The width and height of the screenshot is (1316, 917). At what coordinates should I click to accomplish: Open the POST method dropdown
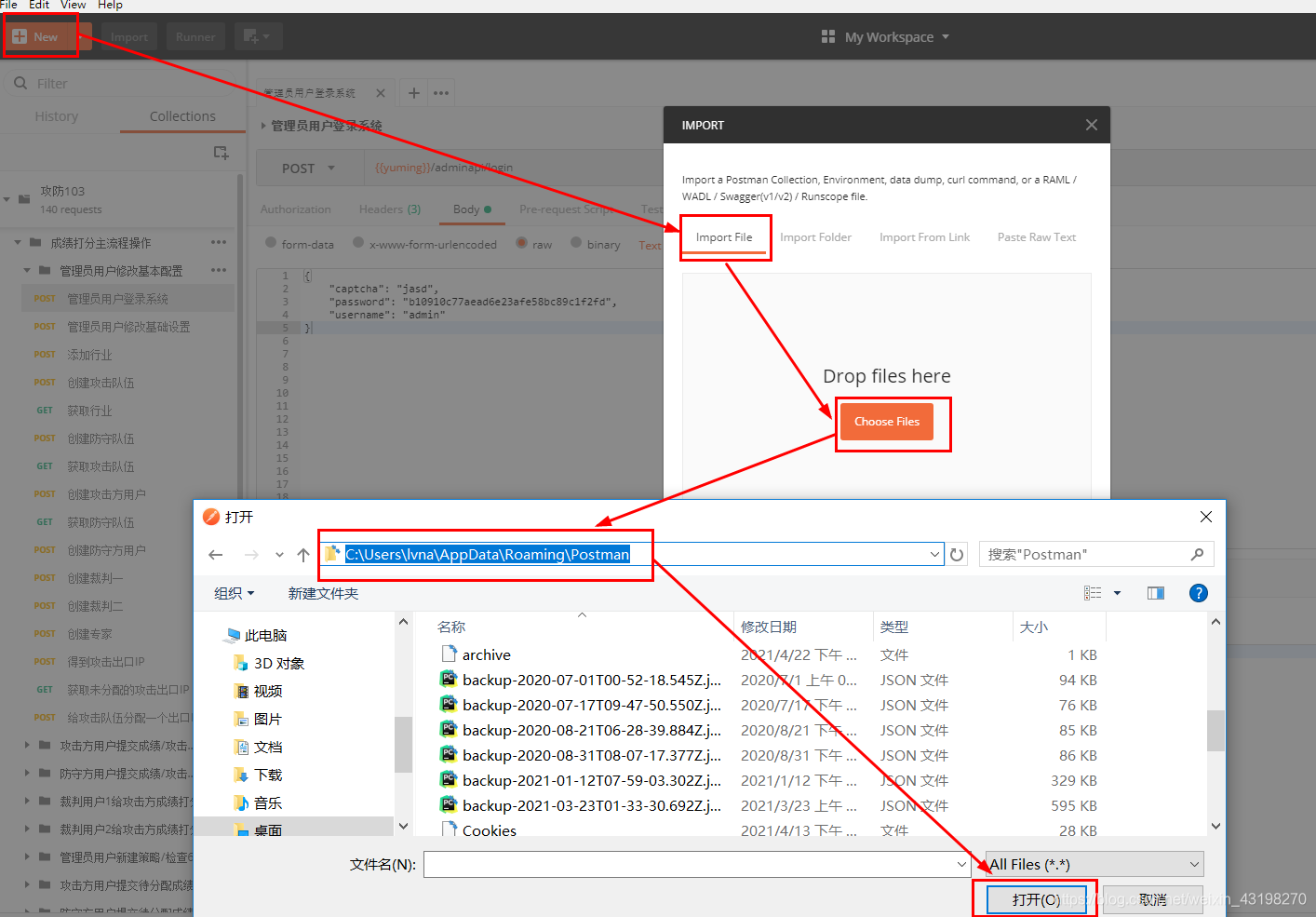(x=308, y=169)
